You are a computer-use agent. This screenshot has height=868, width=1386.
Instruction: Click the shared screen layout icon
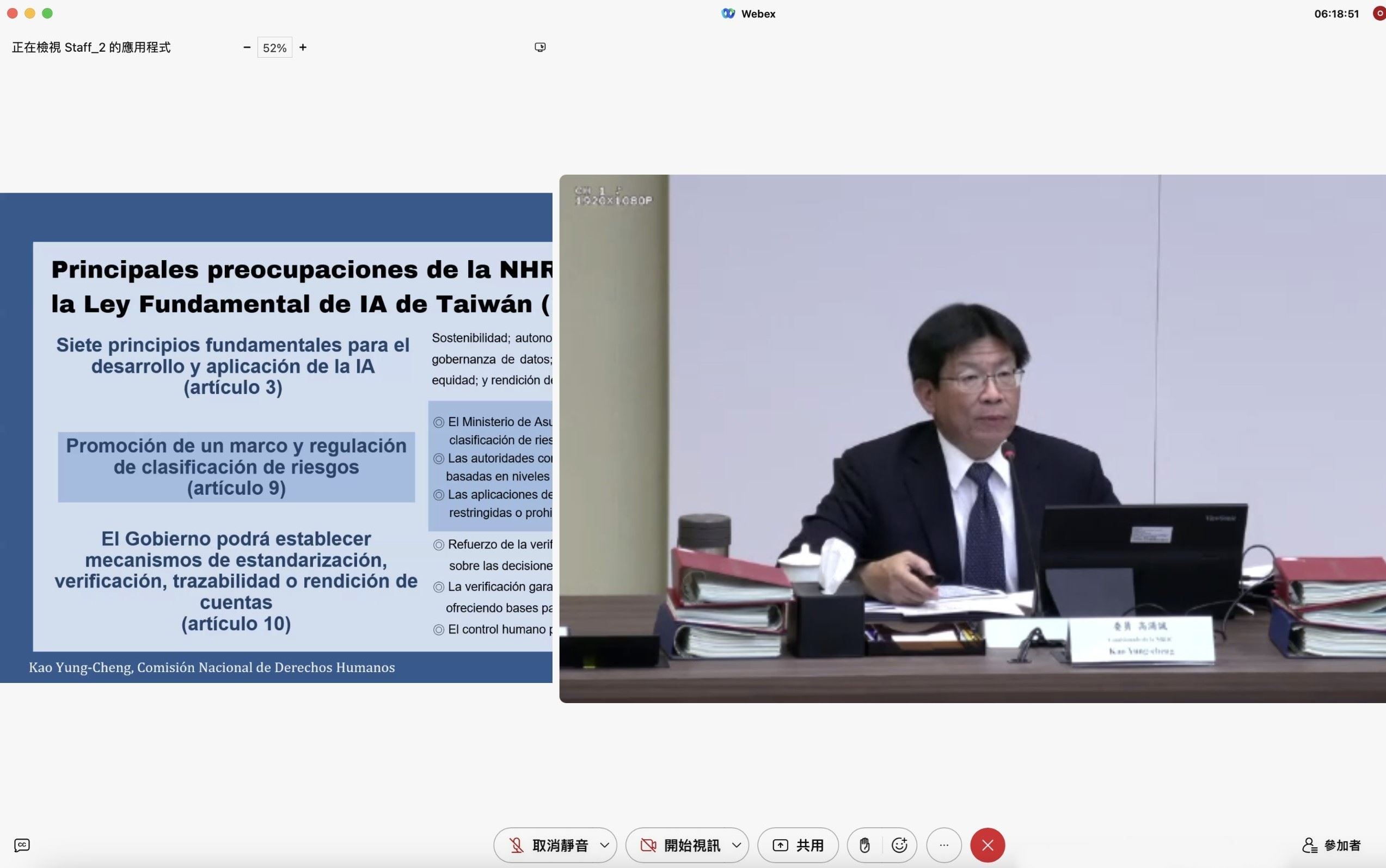coord(539,47)
